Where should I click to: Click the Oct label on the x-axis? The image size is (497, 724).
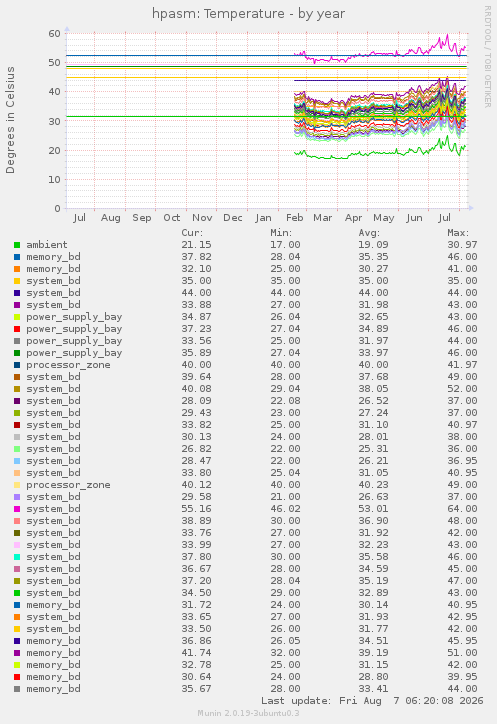click(172, 217)
